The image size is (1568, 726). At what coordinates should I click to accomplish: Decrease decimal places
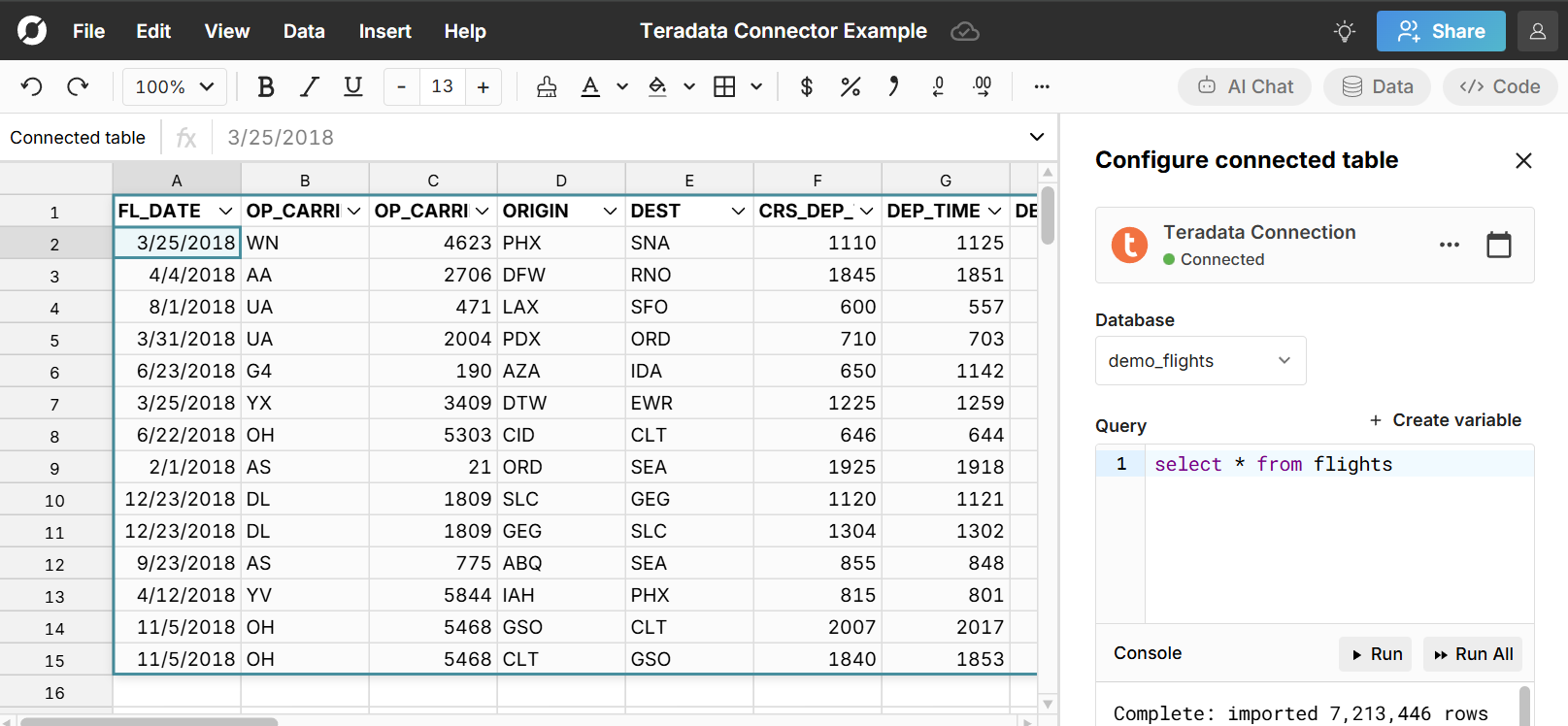pos(938,86)
